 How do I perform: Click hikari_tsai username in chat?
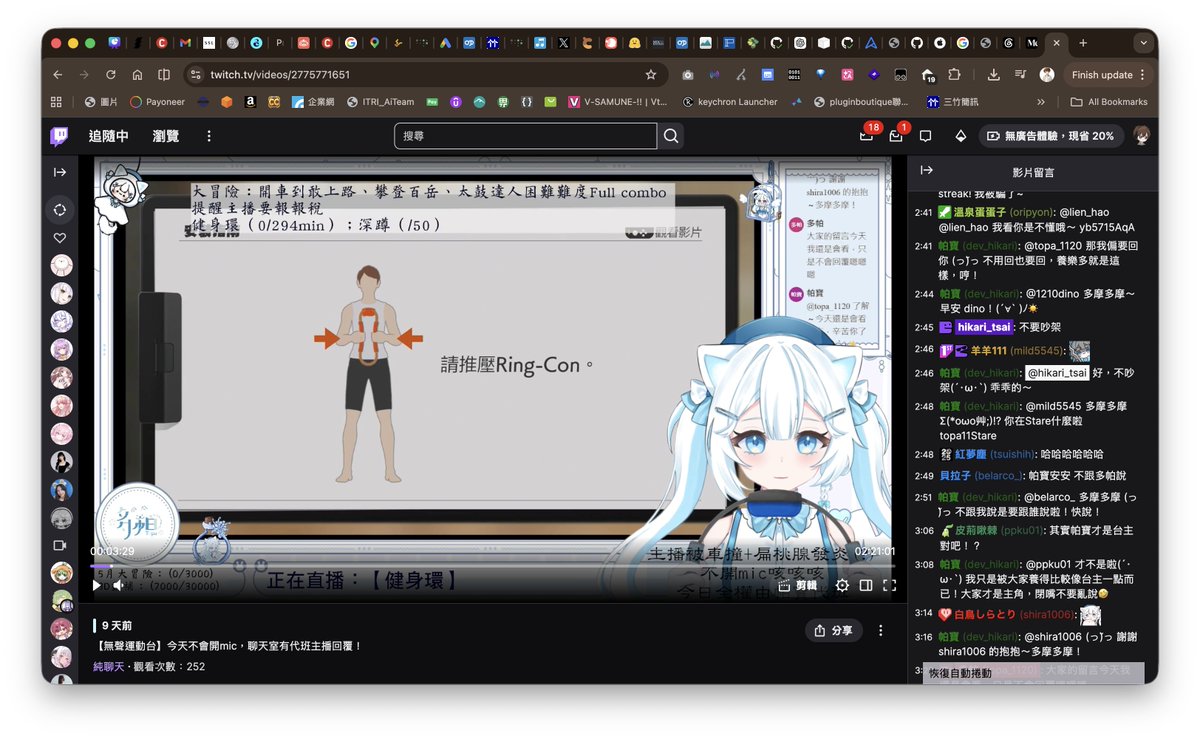click(x=986, y=327)
